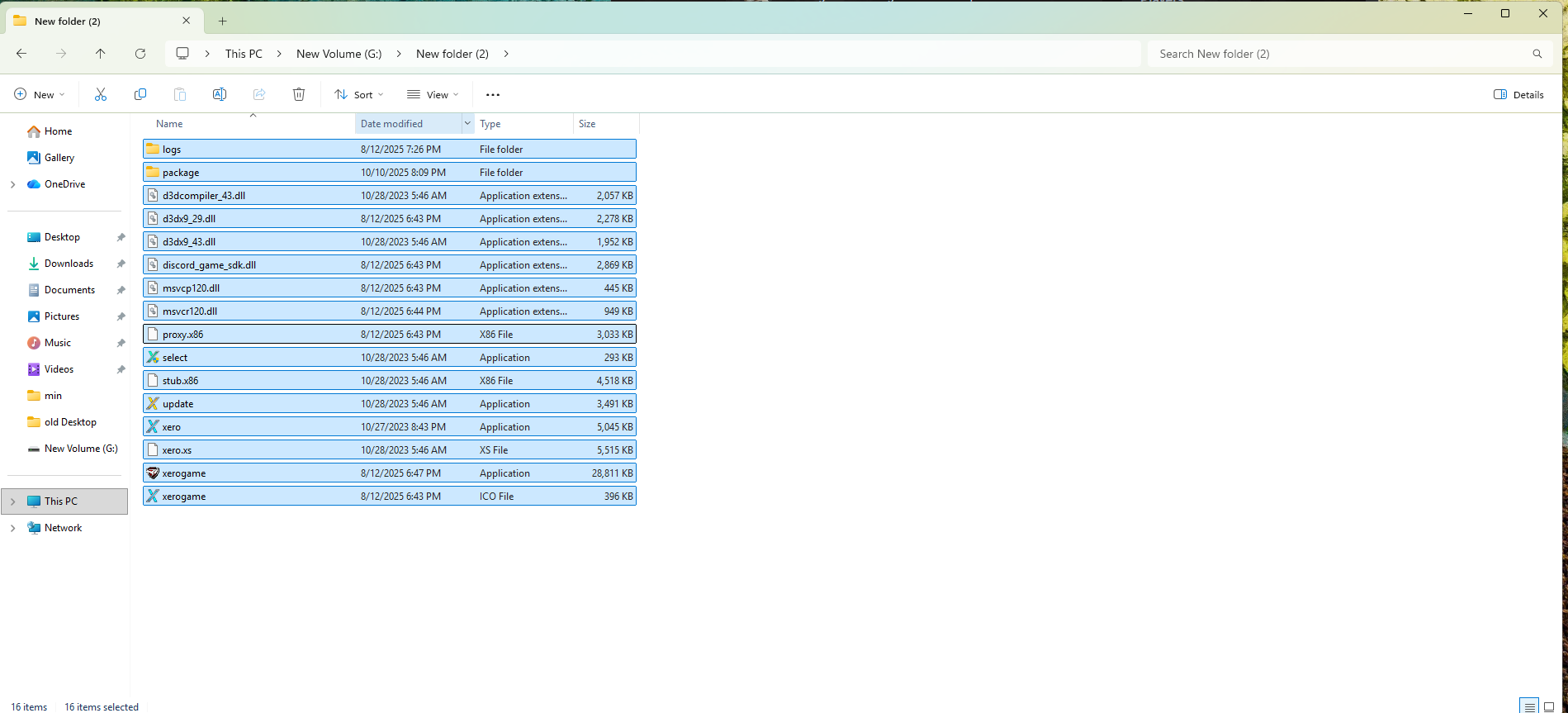Refresh the current folder view
The height and width of the screenshot is (713, 1568).
[x=140, y=54]
